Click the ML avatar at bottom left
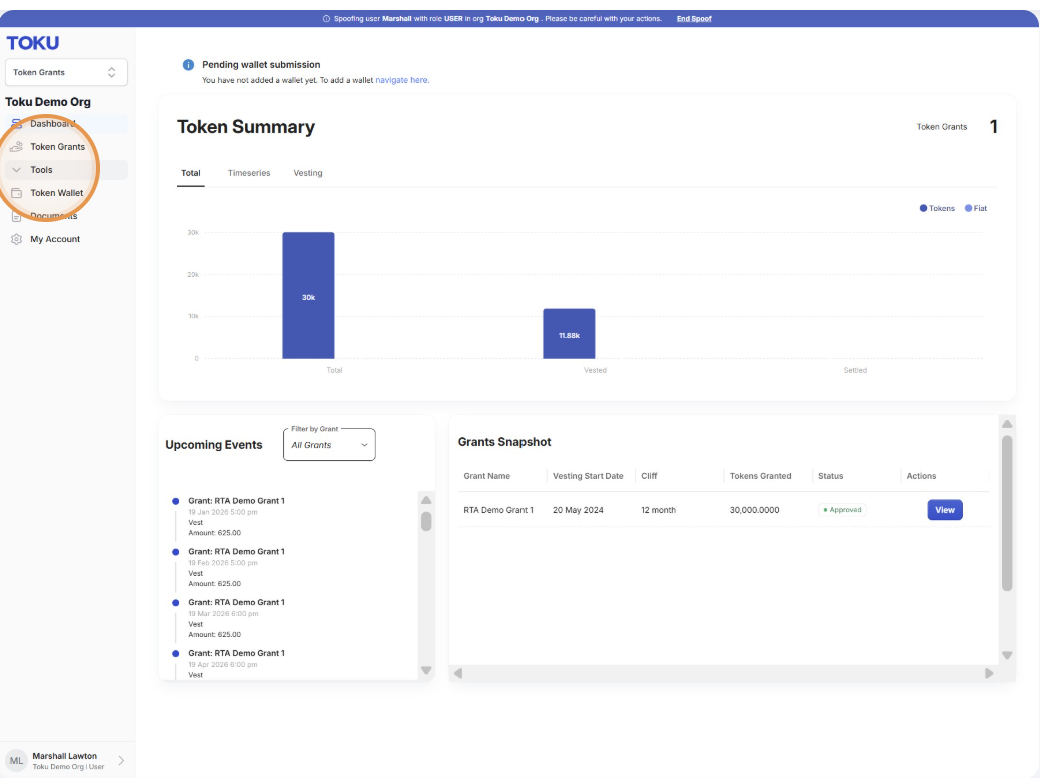The width and height of the screenshot is (1040, 778). pyautogui.click(x=17, y=761)
